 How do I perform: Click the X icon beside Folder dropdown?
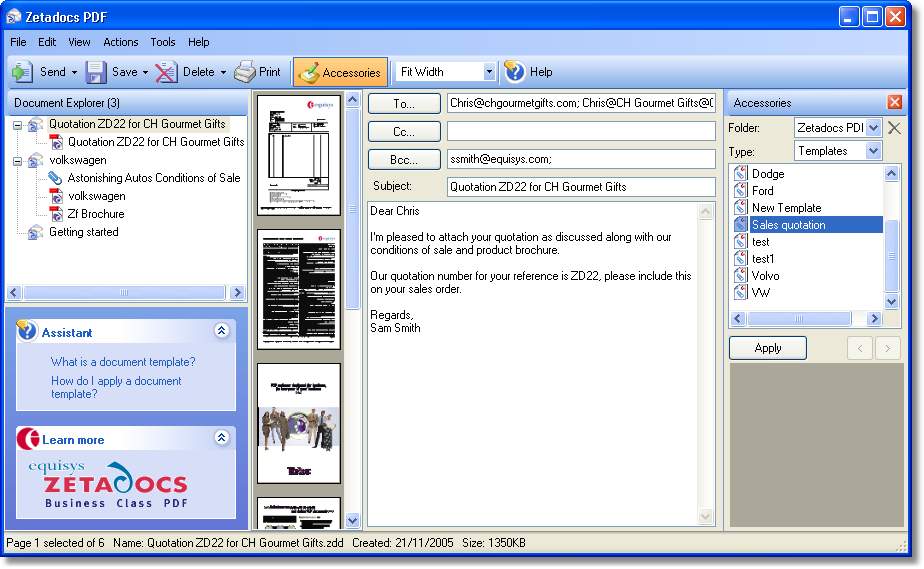pos(894,127)
